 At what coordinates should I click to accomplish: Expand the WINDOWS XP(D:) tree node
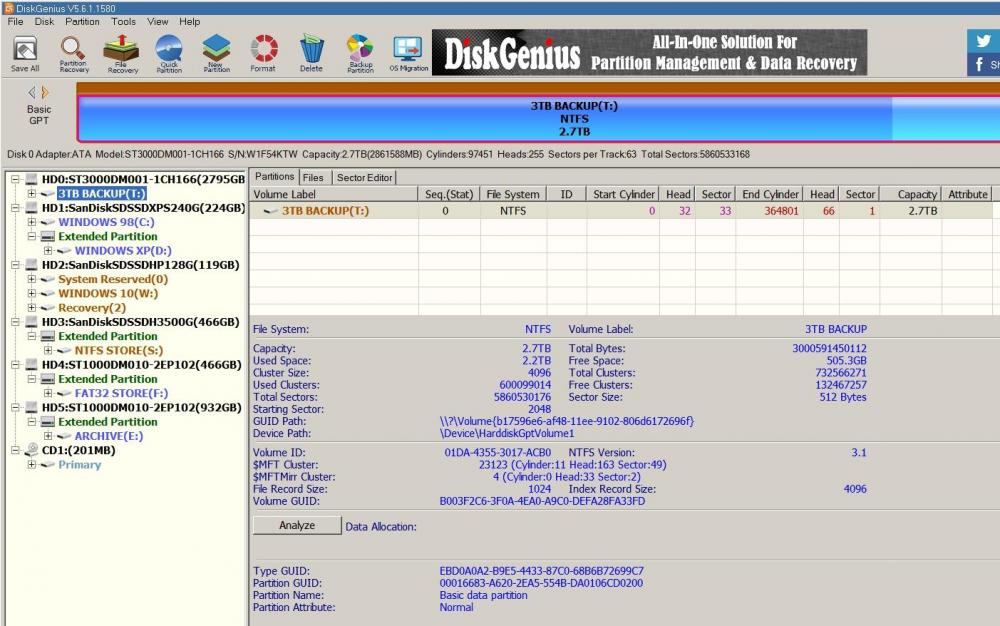(x=48, y=251)
